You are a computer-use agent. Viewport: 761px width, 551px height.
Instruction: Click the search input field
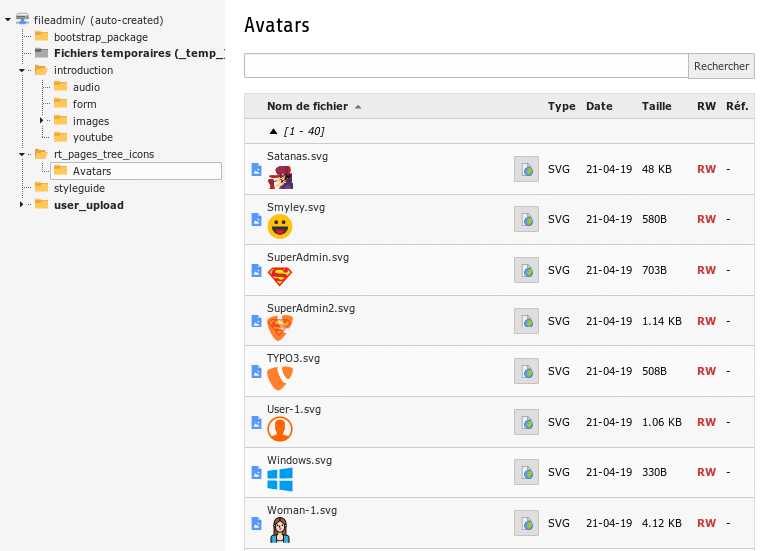(466, 66)
